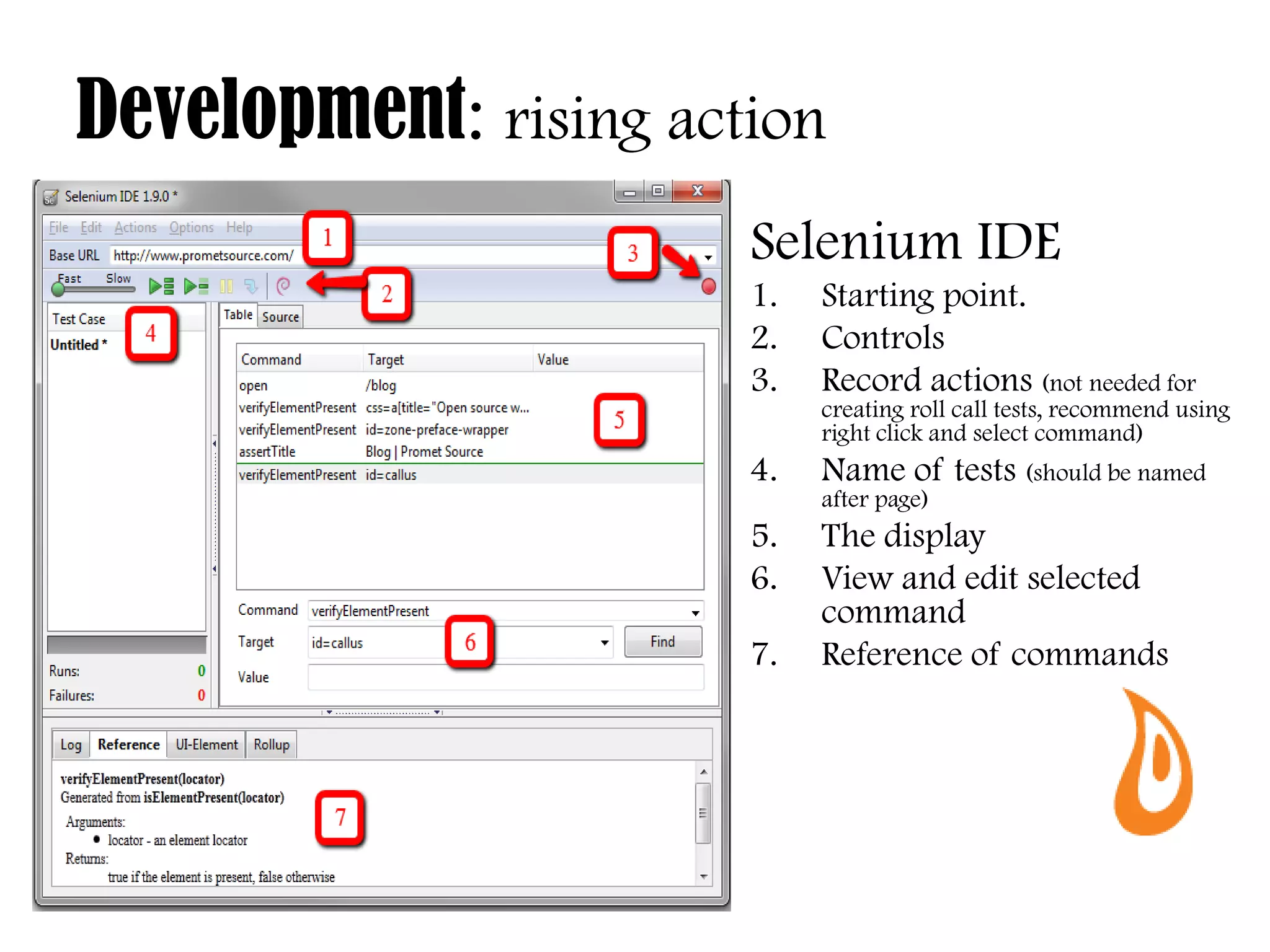Maximize the Selenium IDE window
1270x952 pixels.
pos(658,191)
